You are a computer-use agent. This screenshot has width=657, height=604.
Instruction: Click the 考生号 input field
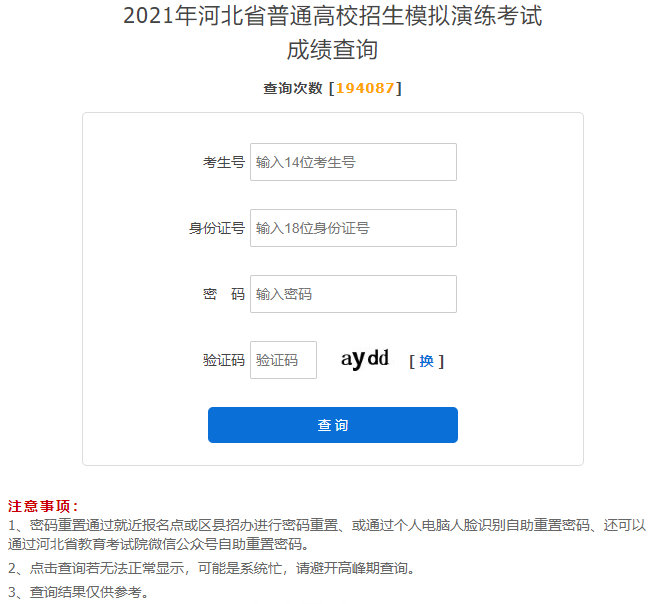tap(353, 162)
